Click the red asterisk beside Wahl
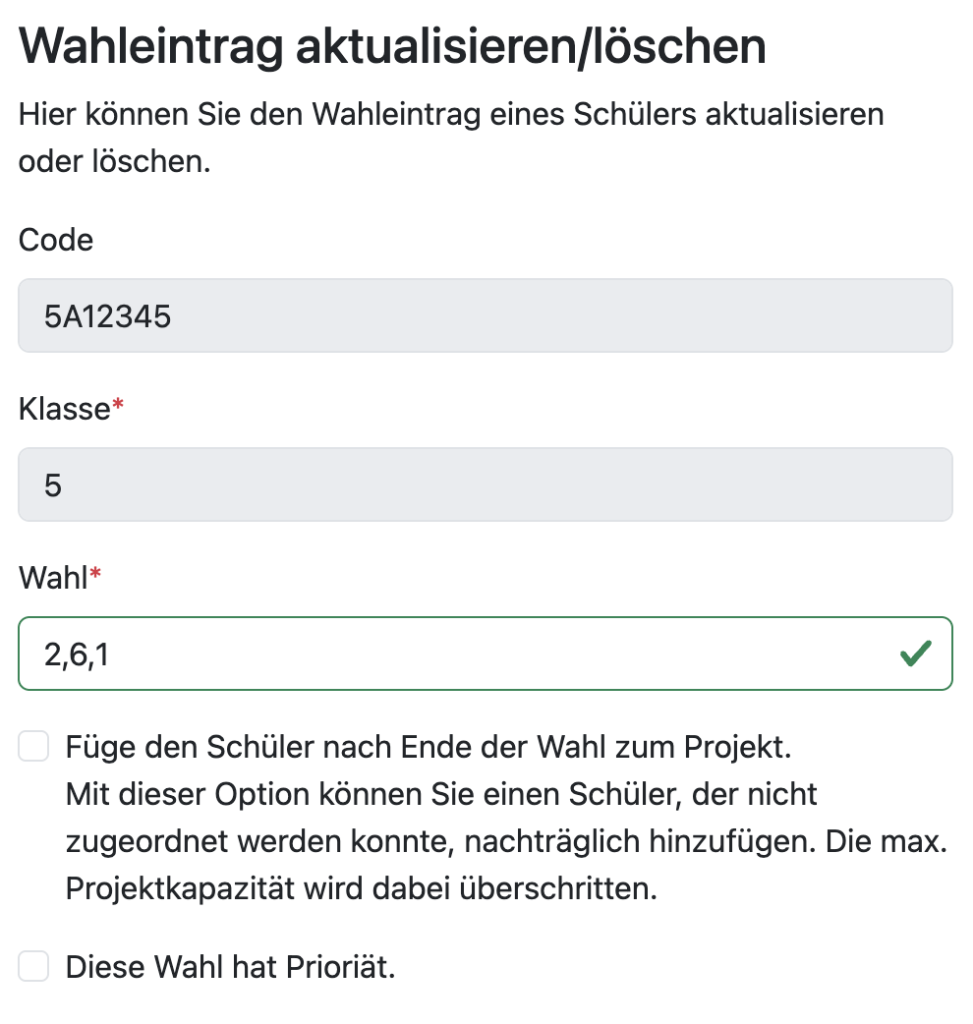 pos(96,574)
